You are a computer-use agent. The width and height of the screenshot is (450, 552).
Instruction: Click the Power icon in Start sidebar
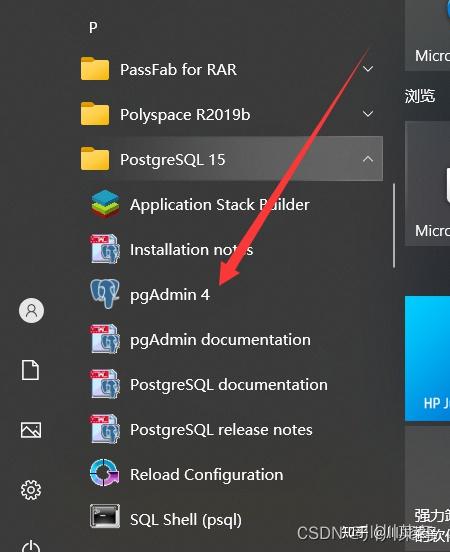point(31,546)
